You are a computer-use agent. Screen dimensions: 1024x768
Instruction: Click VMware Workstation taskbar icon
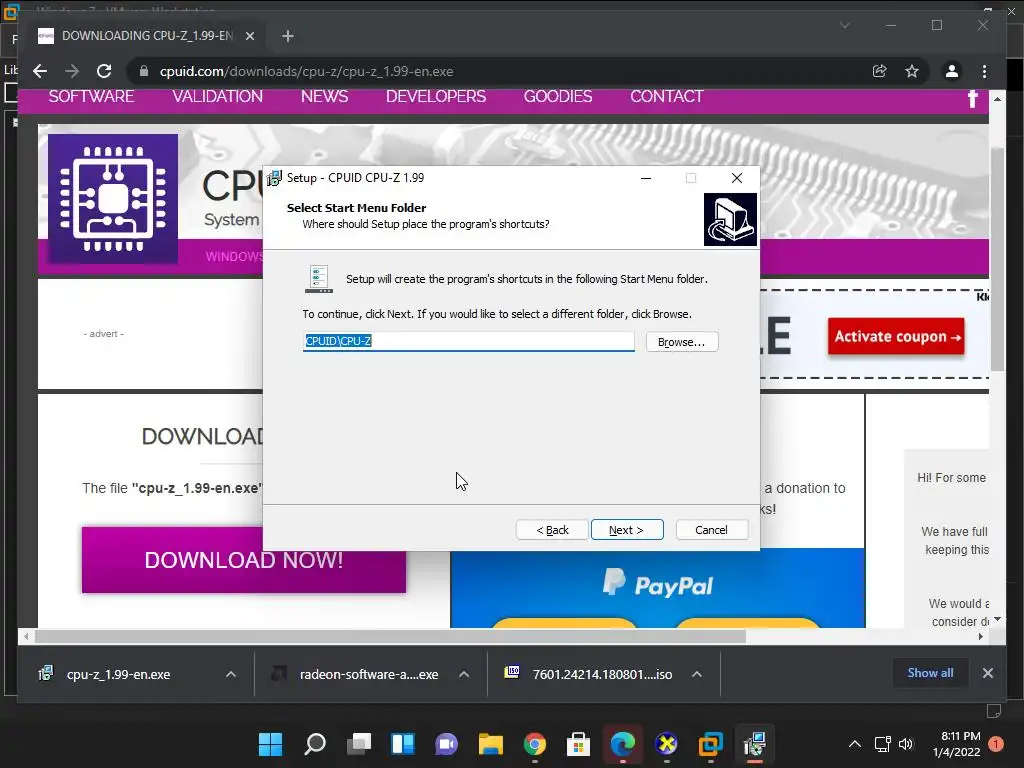pos(711,743)
